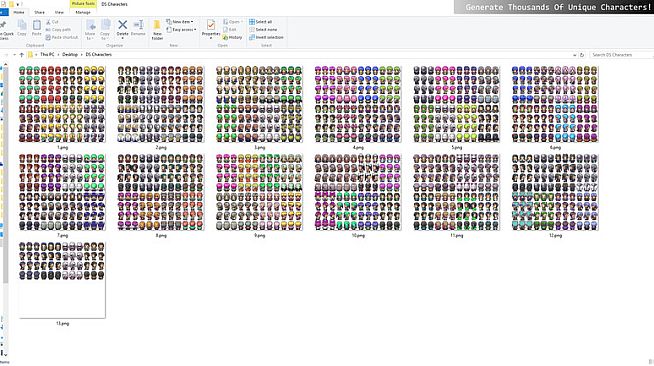Click the navigation pane vertical scrollbar

click(5, 175)
